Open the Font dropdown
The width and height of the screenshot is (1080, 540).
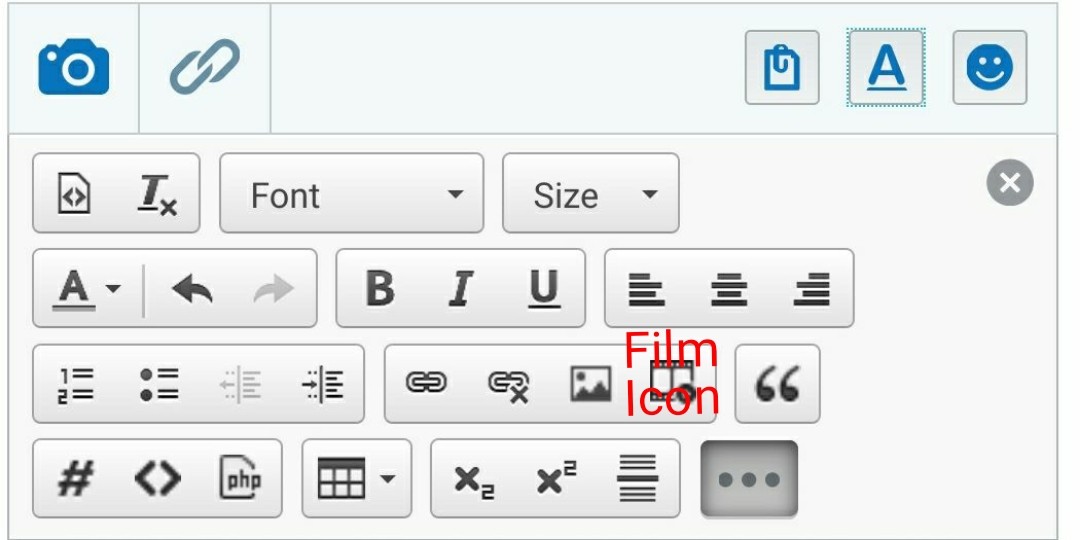pyautogui.click(x=351, y=194)
